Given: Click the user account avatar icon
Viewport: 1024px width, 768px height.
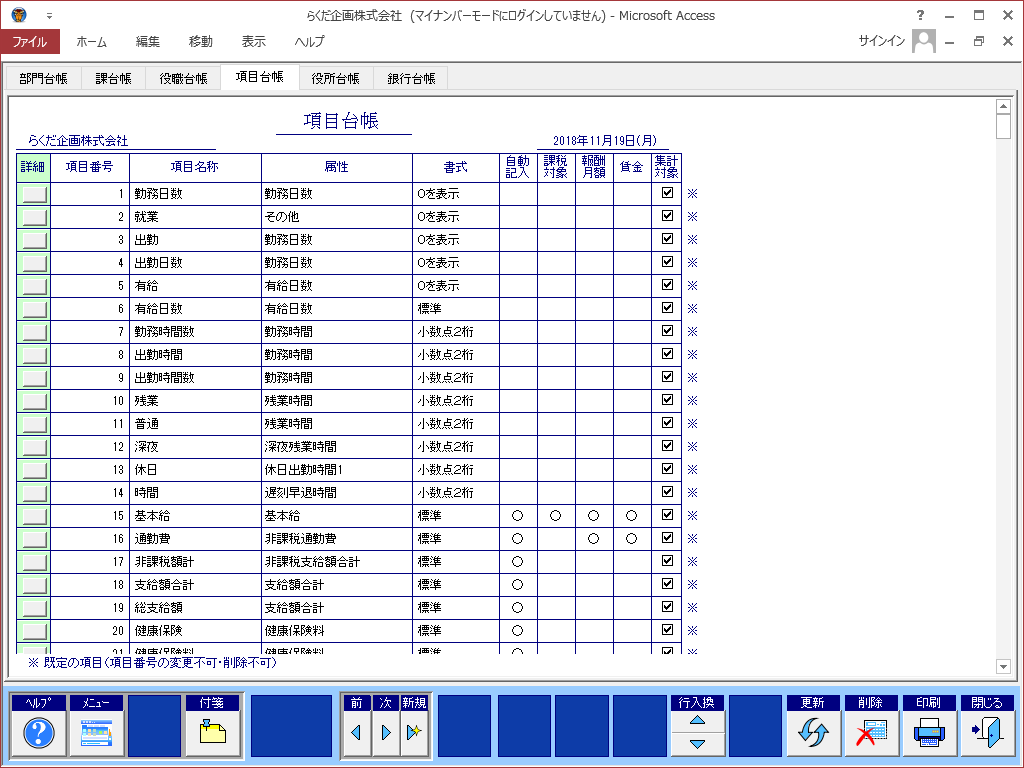Looking at the screenshot, I should [923, 41].
